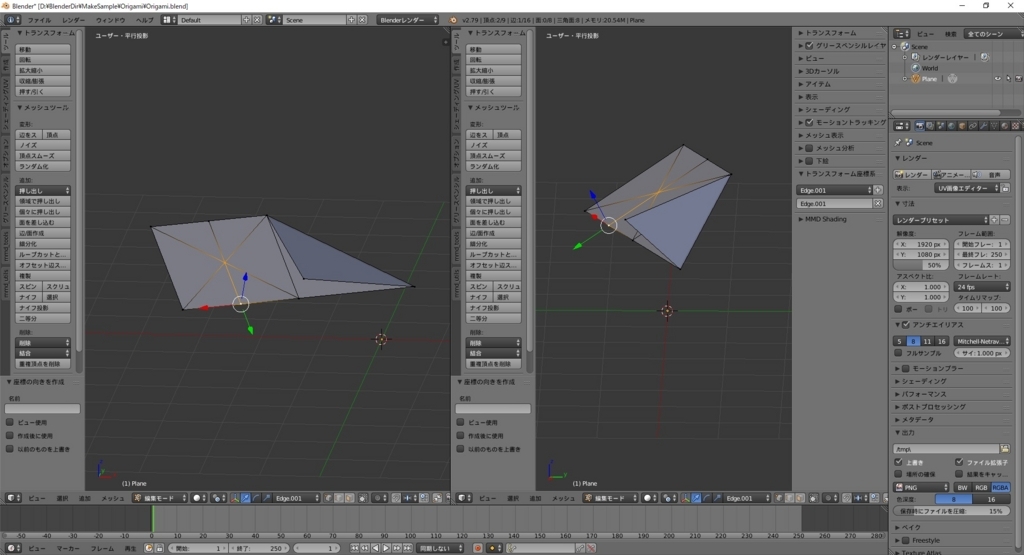Click the 50% resolution percentage slider
The height and width of the screenshot is (555, 1024).
pos(921,265)
